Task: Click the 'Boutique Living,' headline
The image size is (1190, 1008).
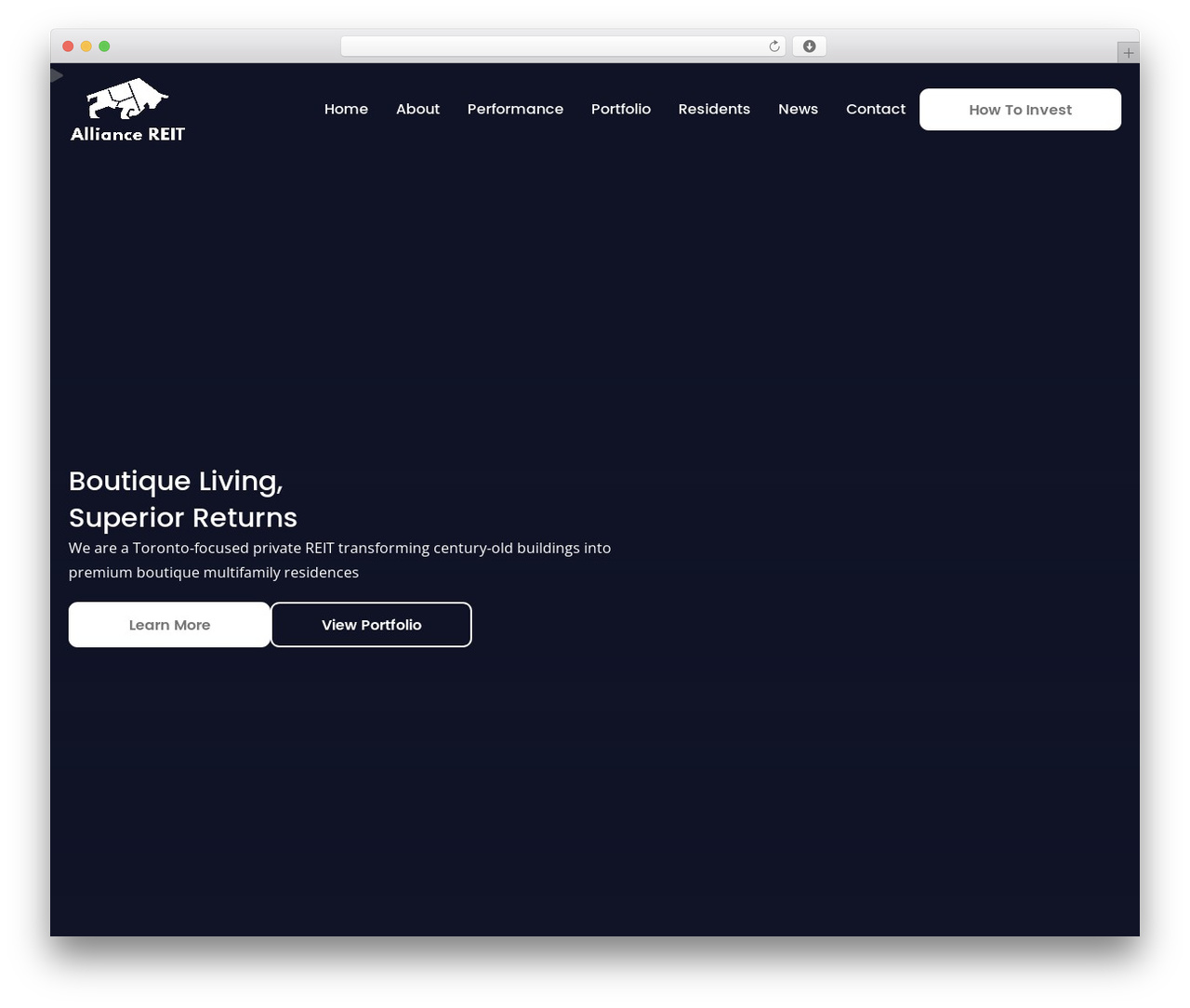Action: 176,481
